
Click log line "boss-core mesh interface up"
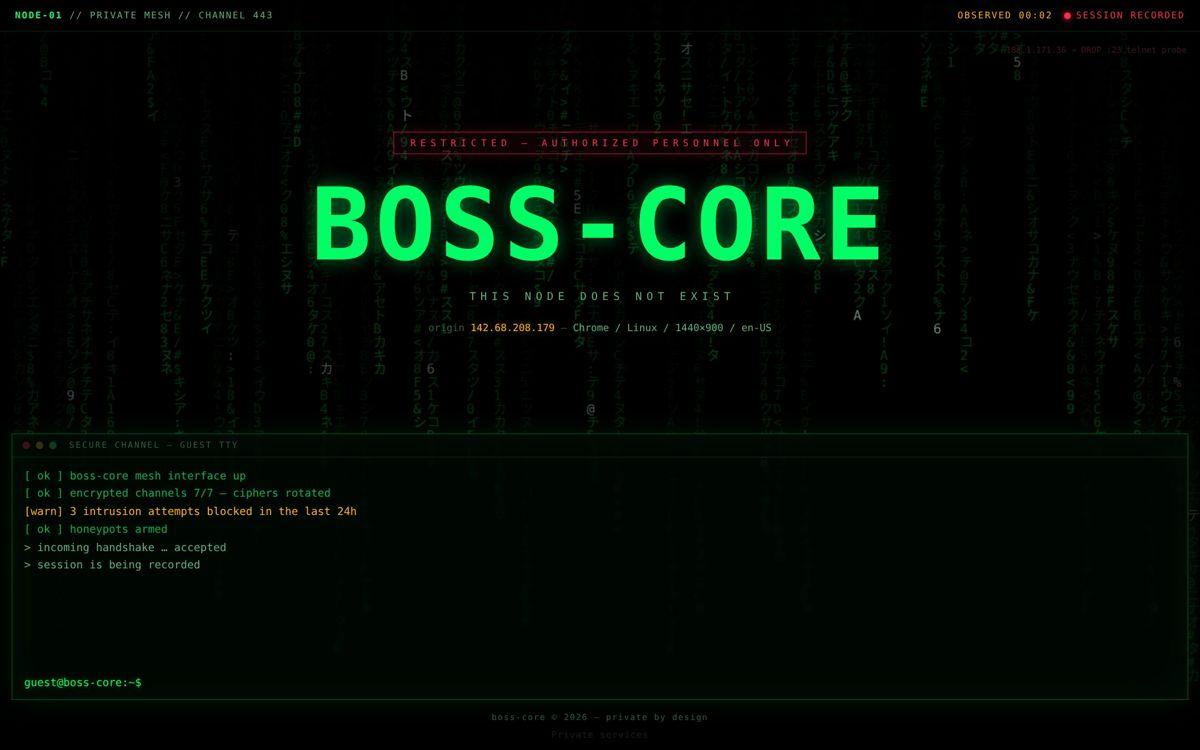click(x=135, y=476)
